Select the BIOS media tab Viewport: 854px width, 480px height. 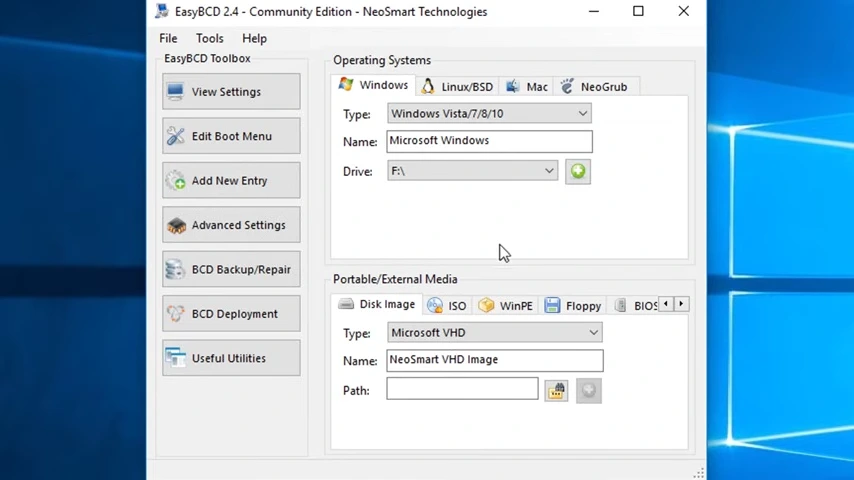(x=635, y=306)
